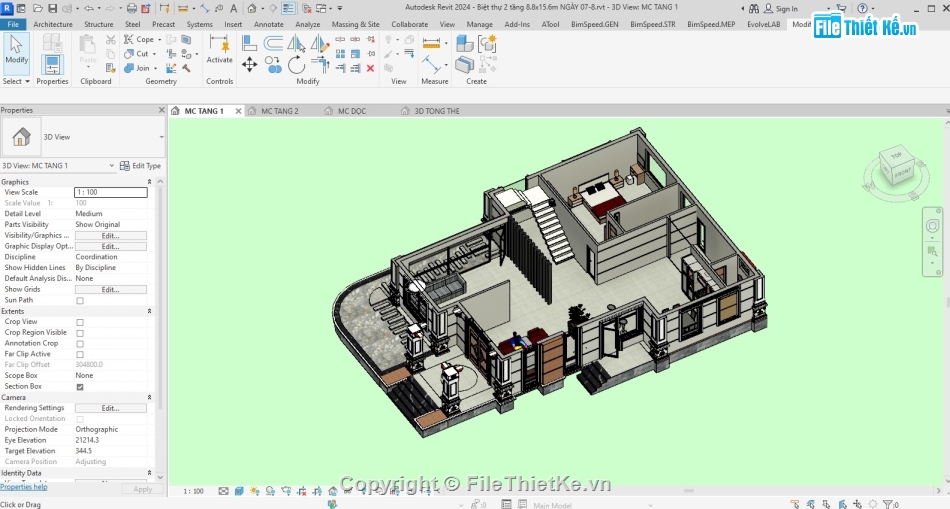
Task: Switch to the MC DOC view tab
Action: tap(351, 111)
